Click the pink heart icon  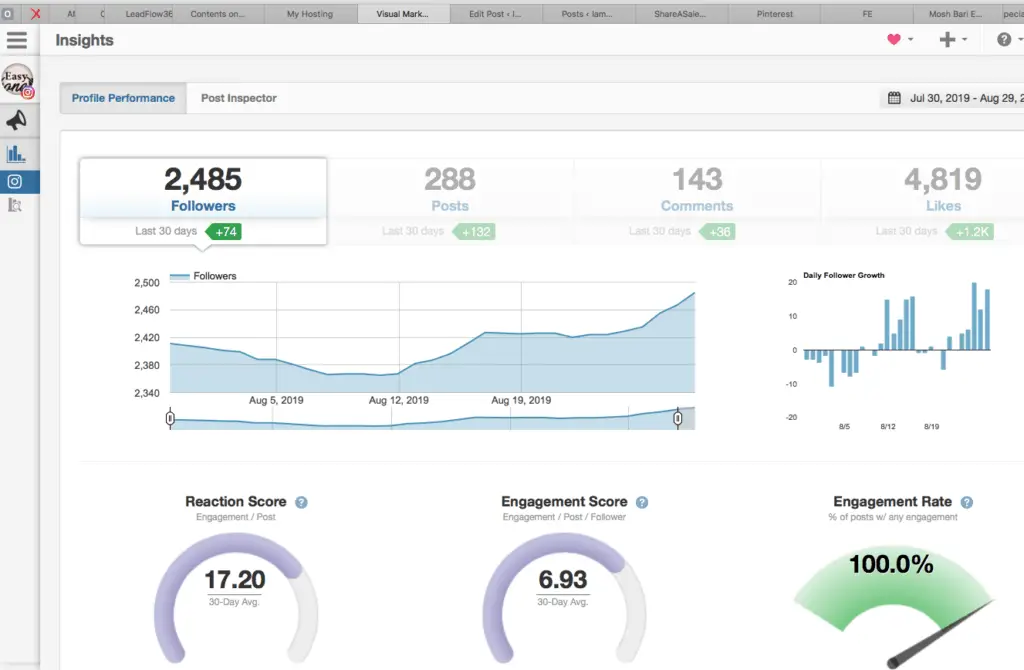point(894,40)
